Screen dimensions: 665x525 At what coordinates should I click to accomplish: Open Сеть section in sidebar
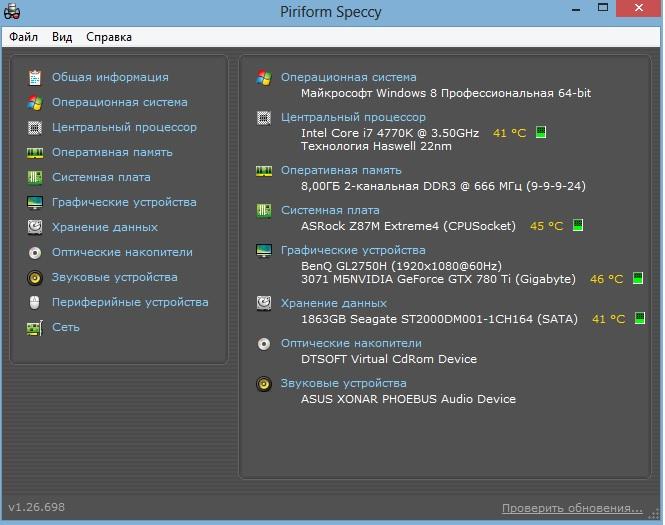pos(66,327)
